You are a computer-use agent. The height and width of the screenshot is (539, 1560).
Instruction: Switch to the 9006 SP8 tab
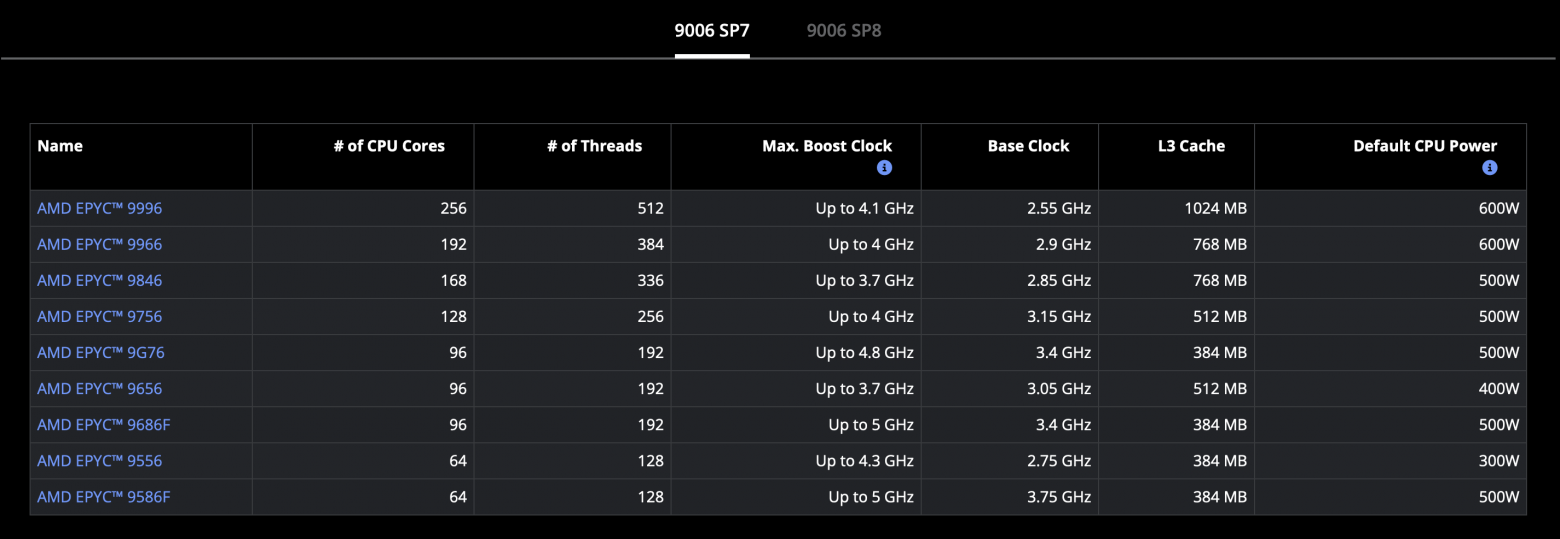[844, 31]
